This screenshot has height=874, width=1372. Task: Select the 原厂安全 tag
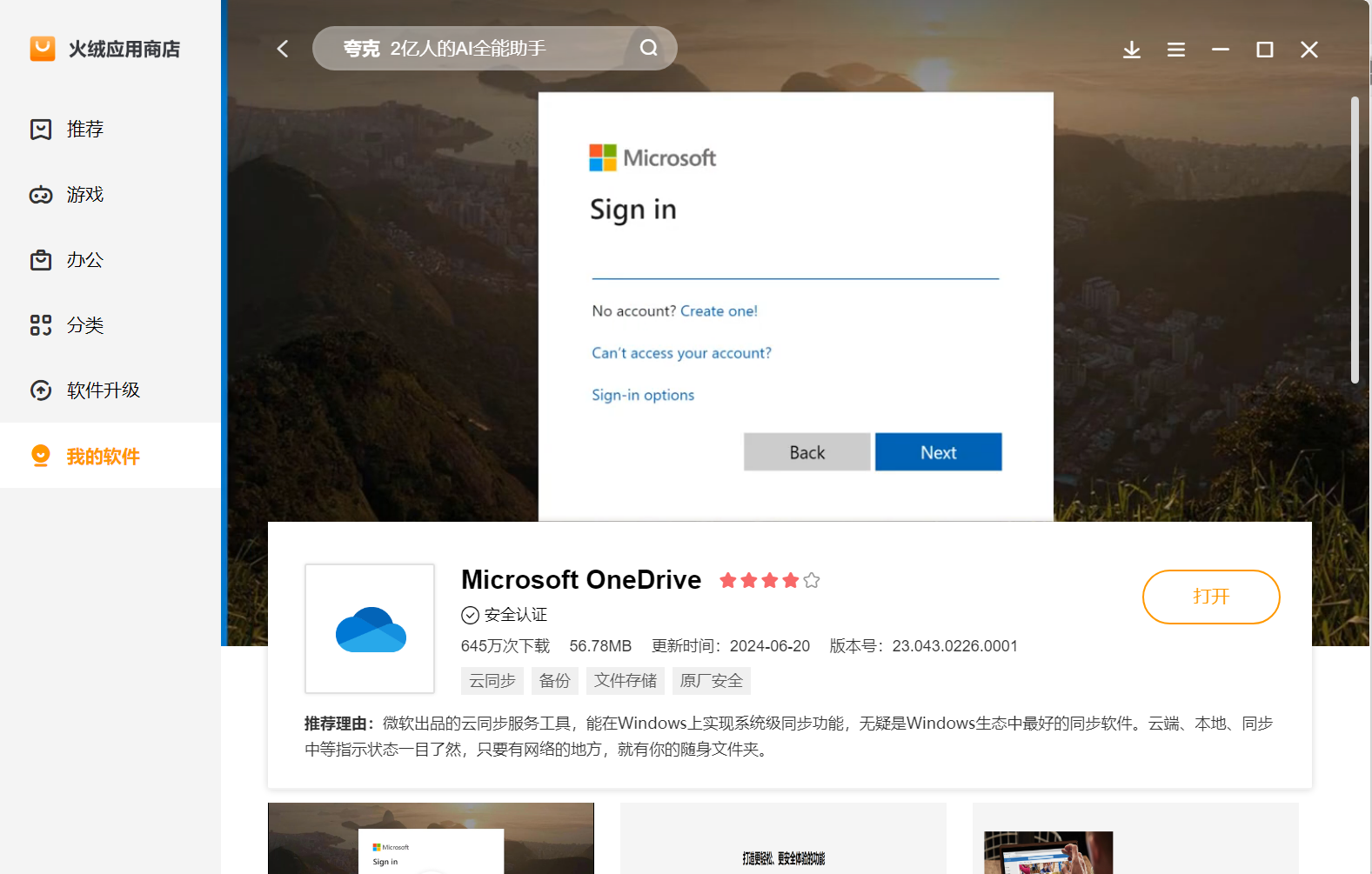point(712,681)
